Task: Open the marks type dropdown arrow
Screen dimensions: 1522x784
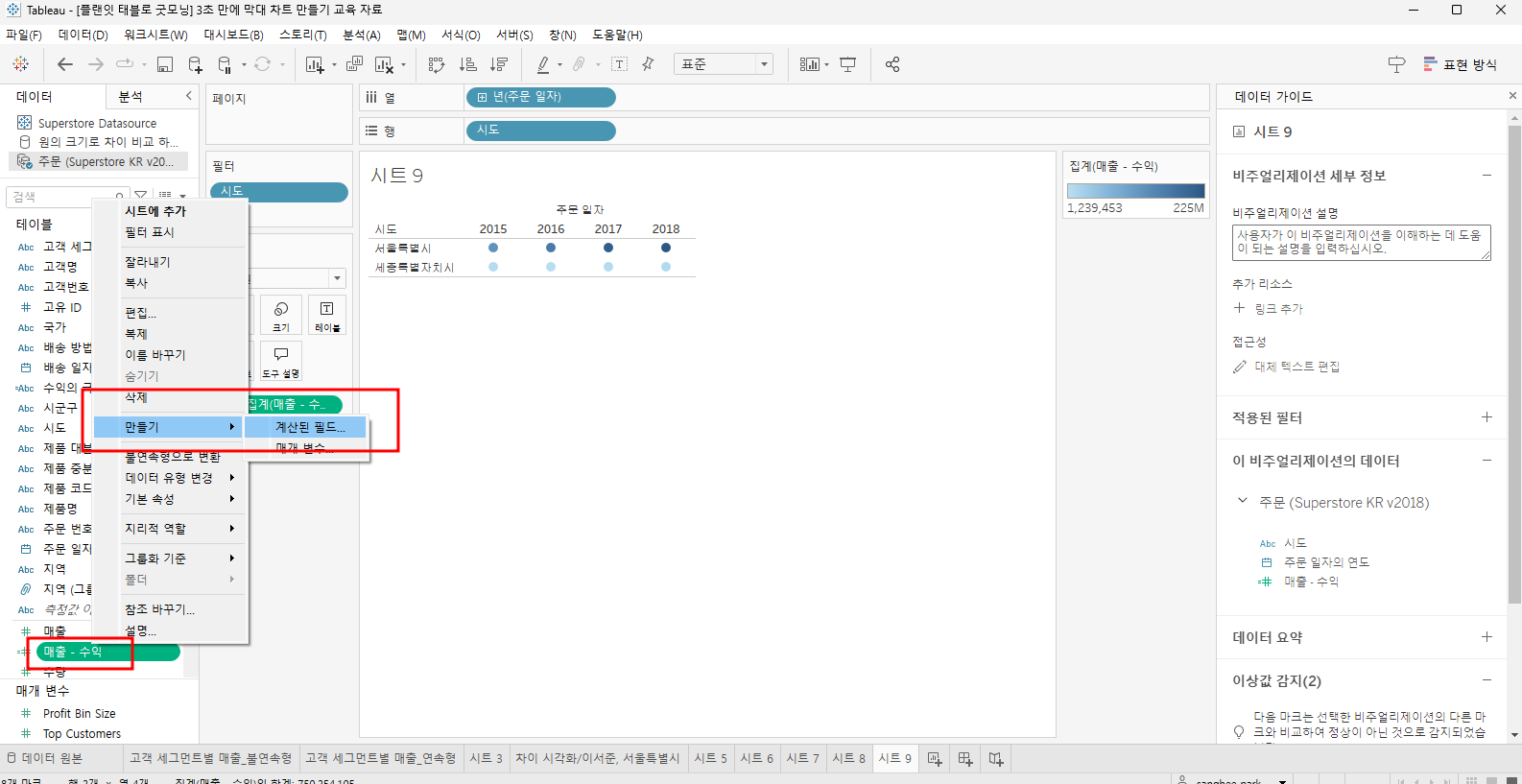Action: click(x=337, y=278)
